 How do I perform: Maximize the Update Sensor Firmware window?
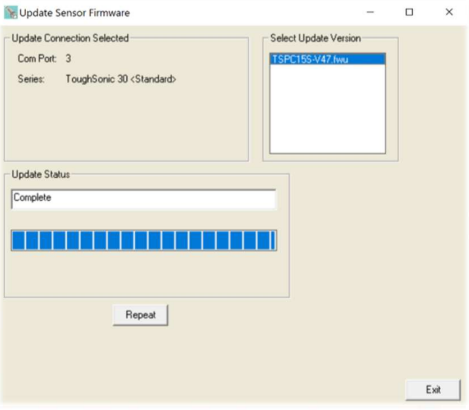pos(409,12)
